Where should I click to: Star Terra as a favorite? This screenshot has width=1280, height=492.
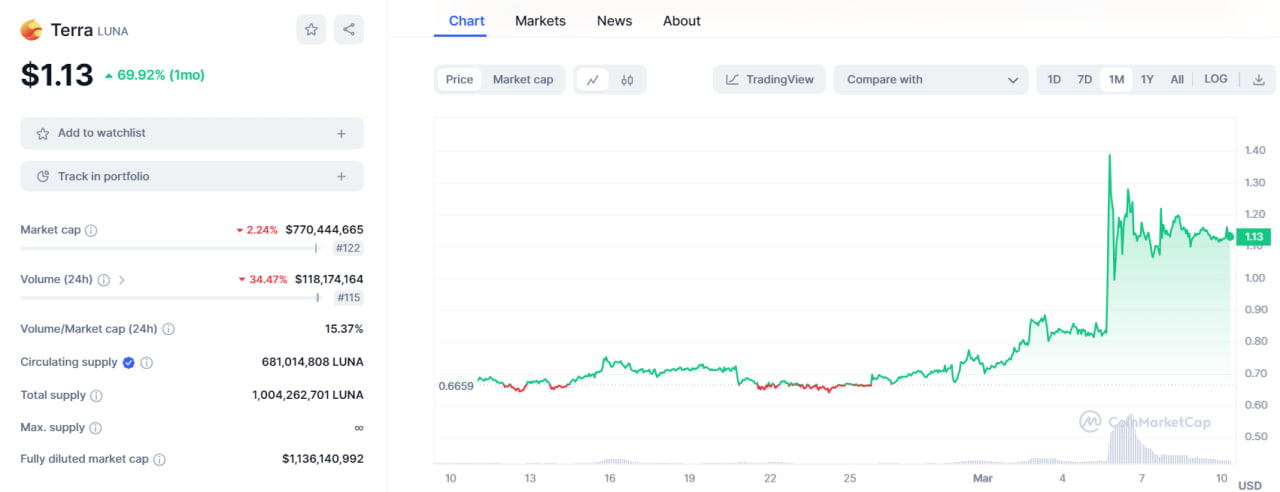point(311,30)
